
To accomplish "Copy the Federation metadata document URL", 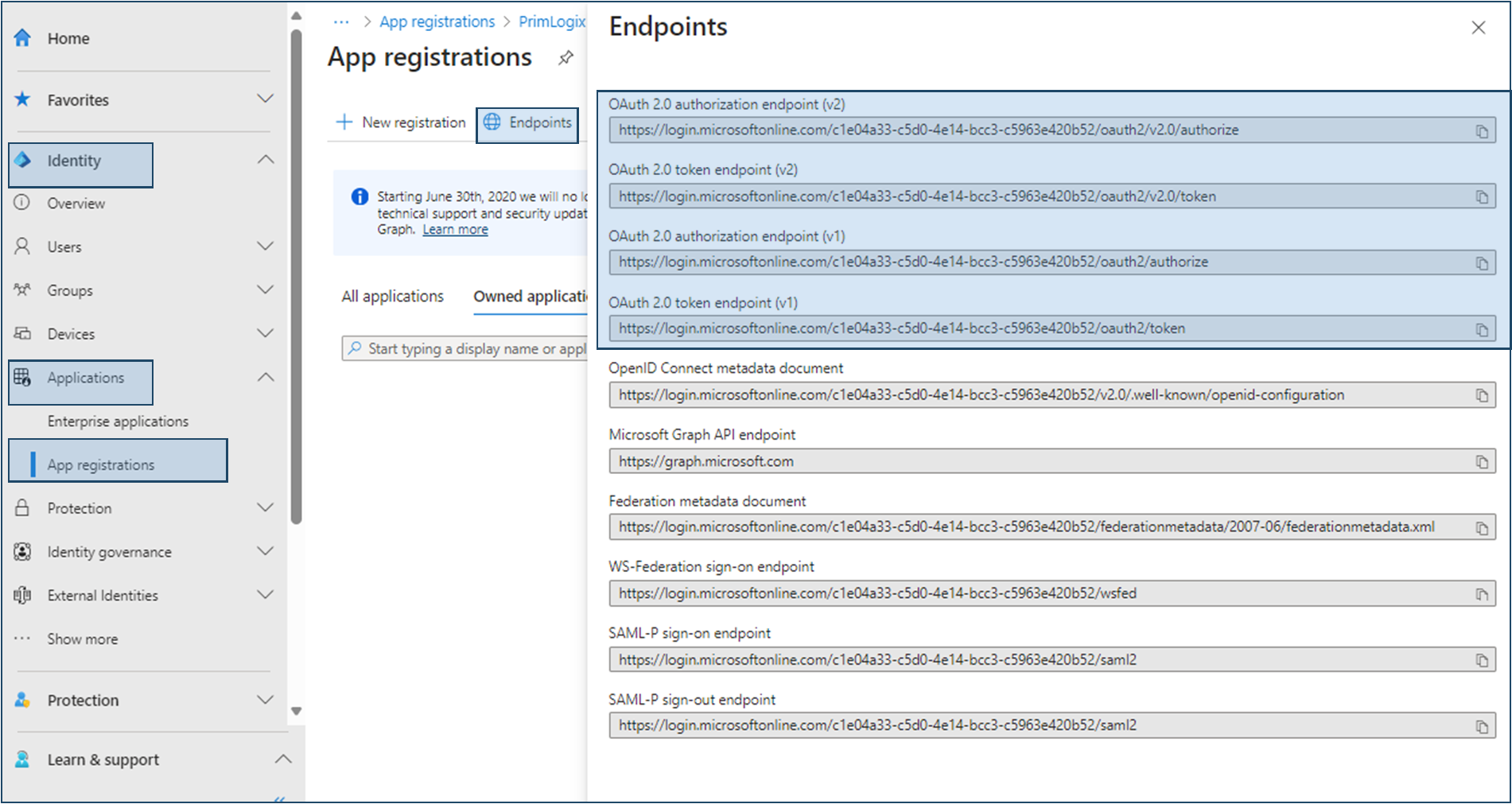I will 1482,528.
